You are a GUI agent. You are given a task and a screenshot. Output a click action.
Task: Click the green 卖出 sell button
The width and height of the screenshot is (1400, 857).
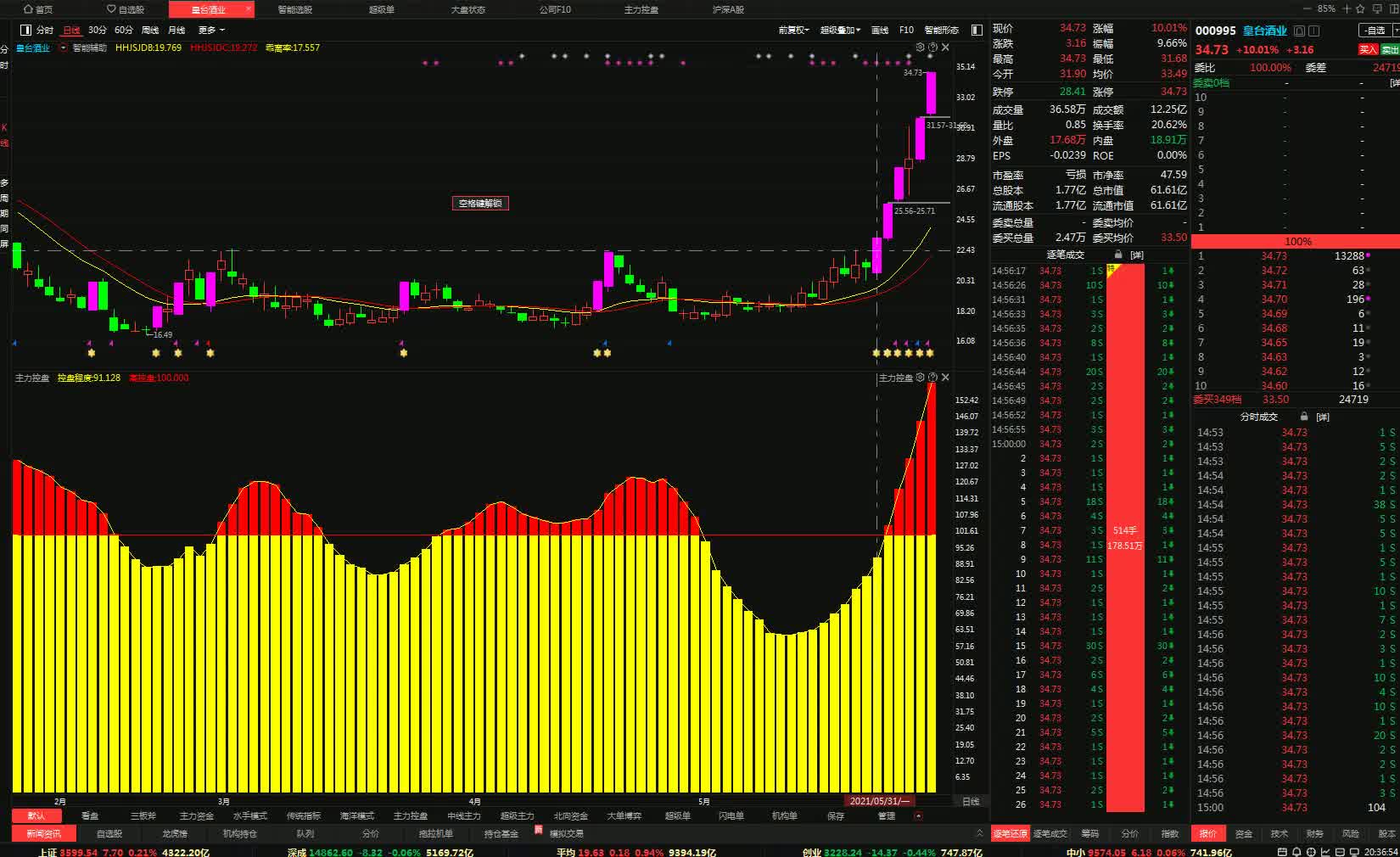pos(1390,49)
